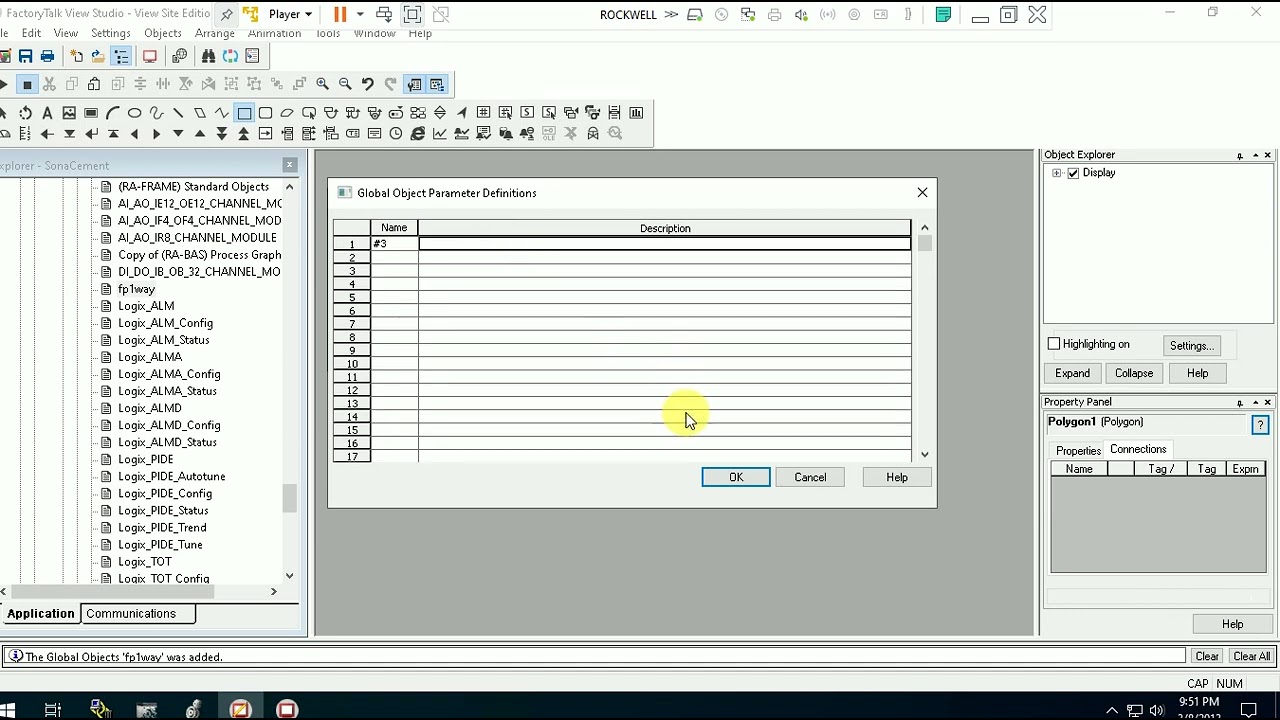The width and height of the screenshot is (1280, 720).
Task: Select the Arc drawing tool
Action: [113, 113]
